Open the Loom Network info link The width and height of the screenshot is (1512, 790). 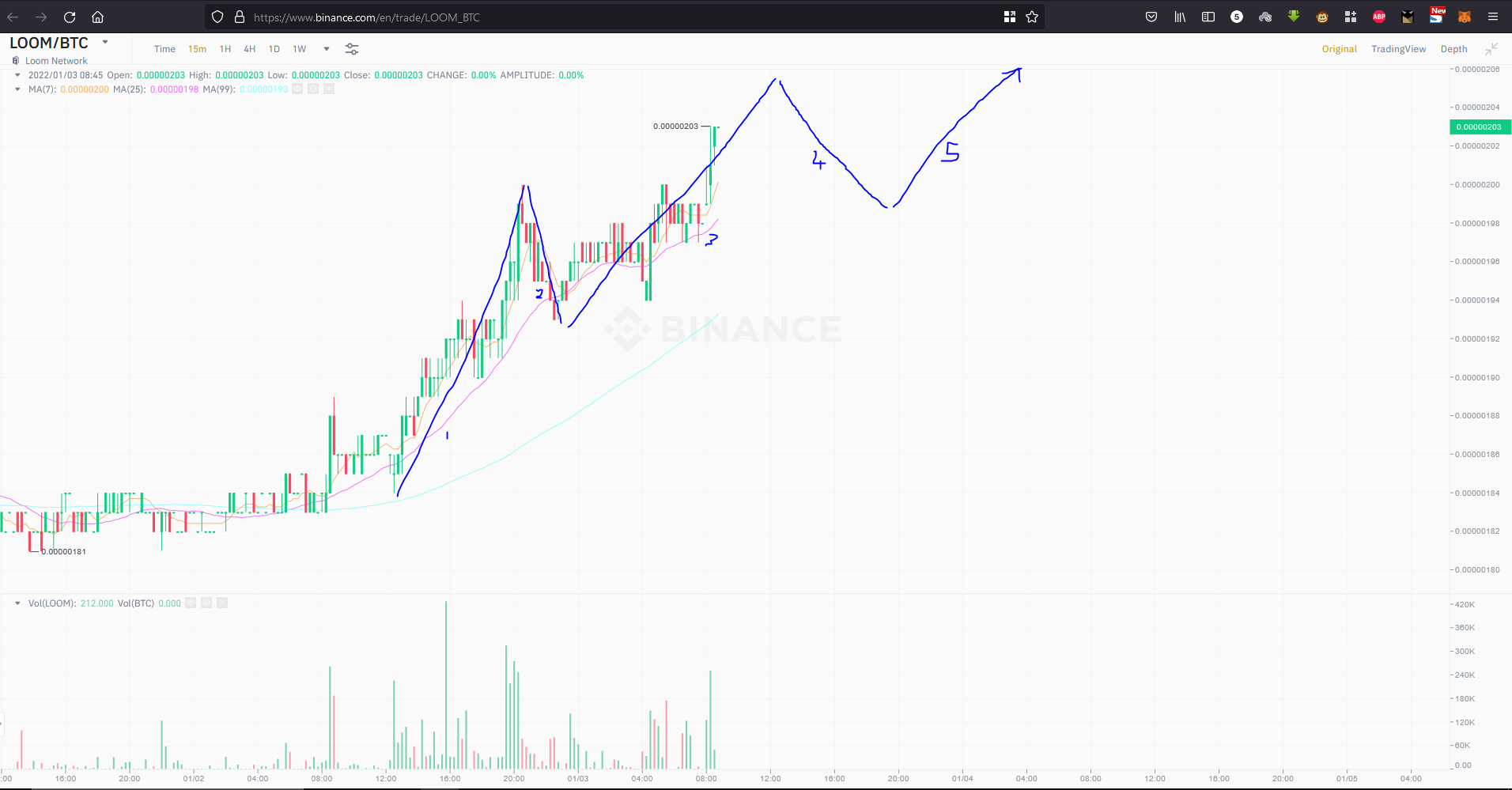tap(56, 61)
